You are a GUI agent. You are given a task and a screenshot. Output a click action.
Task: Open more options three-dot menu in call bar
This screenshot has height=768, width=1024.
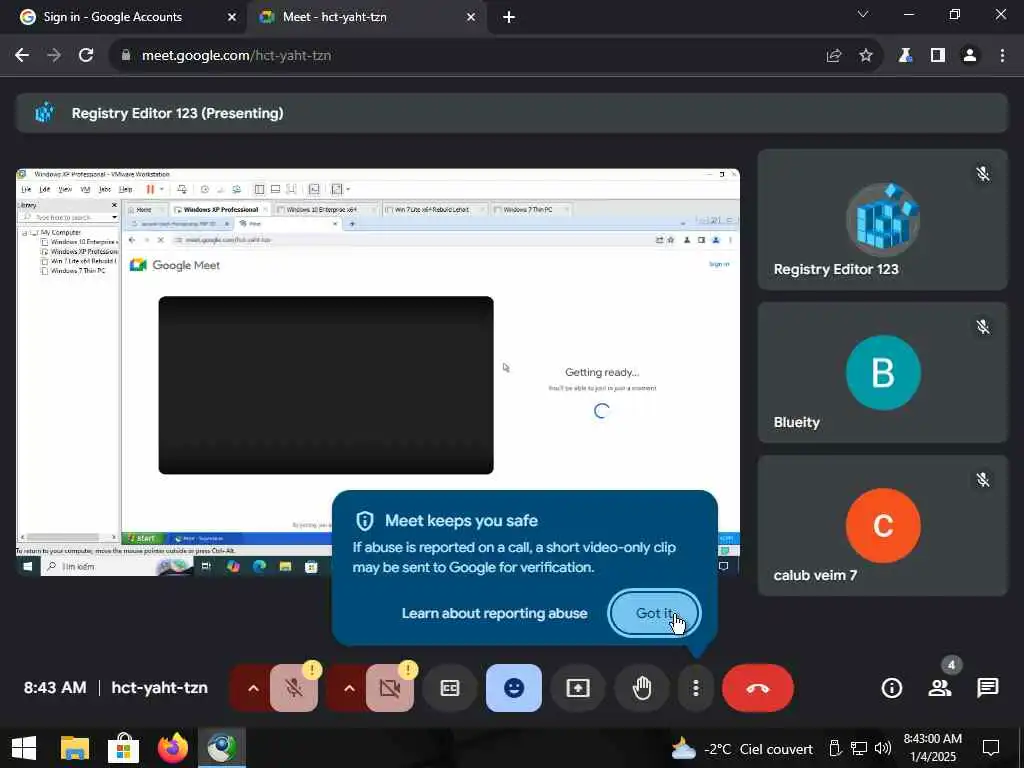point(696,688)
